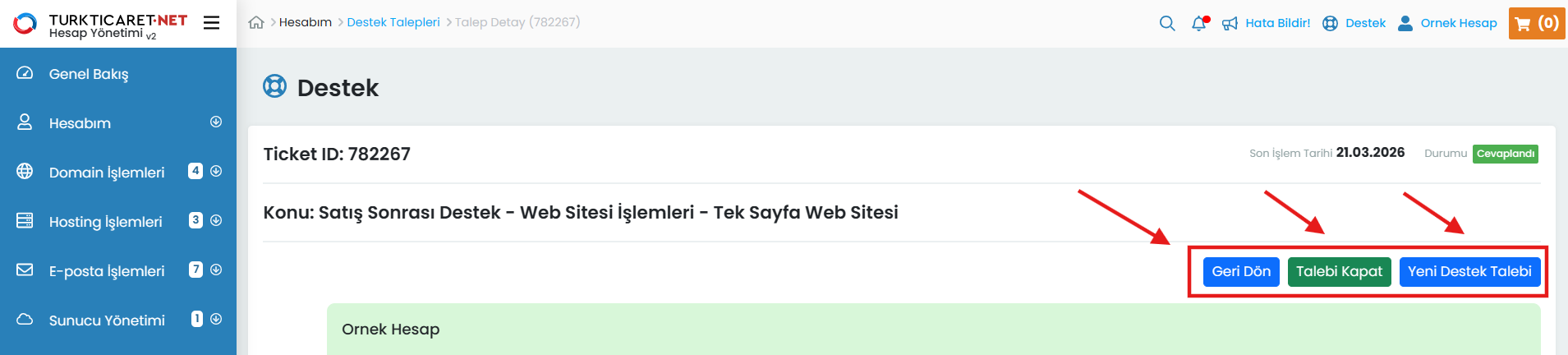Expand Domain İşlemleri submenu arrow
Image resolution: width=1568 pixels, height=355 pixels.
[216, 172]
